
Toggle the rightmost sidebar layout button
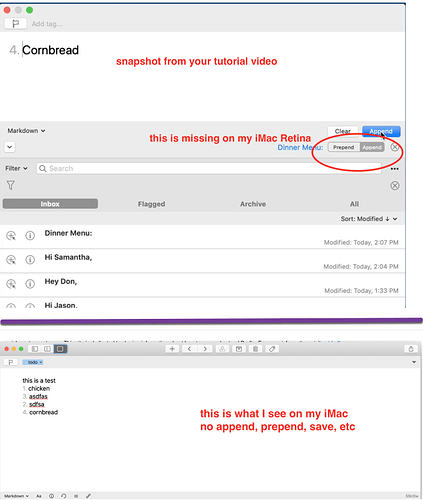(x=60, y=349)
